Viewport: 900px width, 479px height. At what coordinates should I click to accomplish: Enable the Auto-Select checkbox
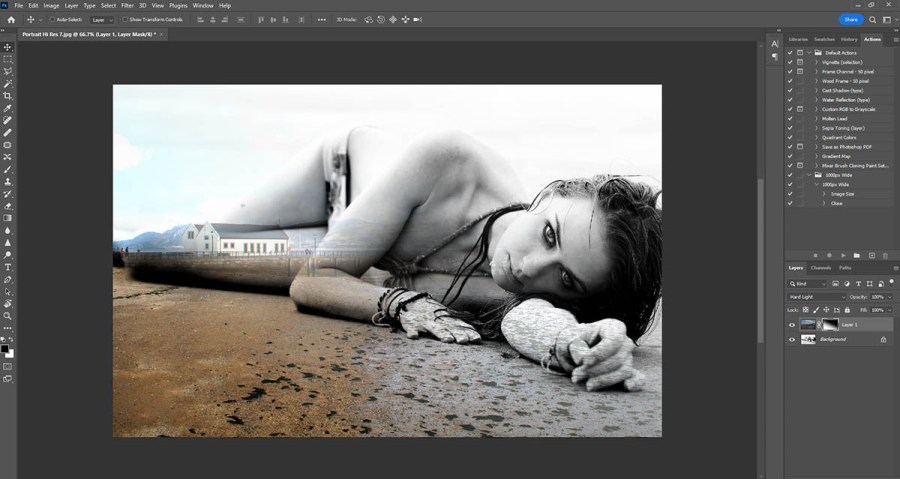pyautogui.click(x=52, y=19)
